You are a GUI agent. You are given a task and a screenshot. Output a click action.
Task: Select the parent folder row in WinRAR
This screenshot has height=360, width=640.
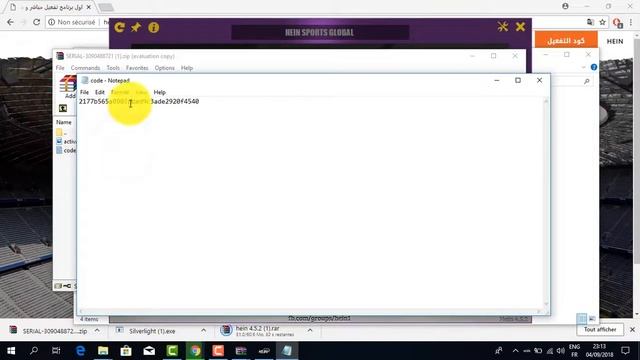[62, 132]
